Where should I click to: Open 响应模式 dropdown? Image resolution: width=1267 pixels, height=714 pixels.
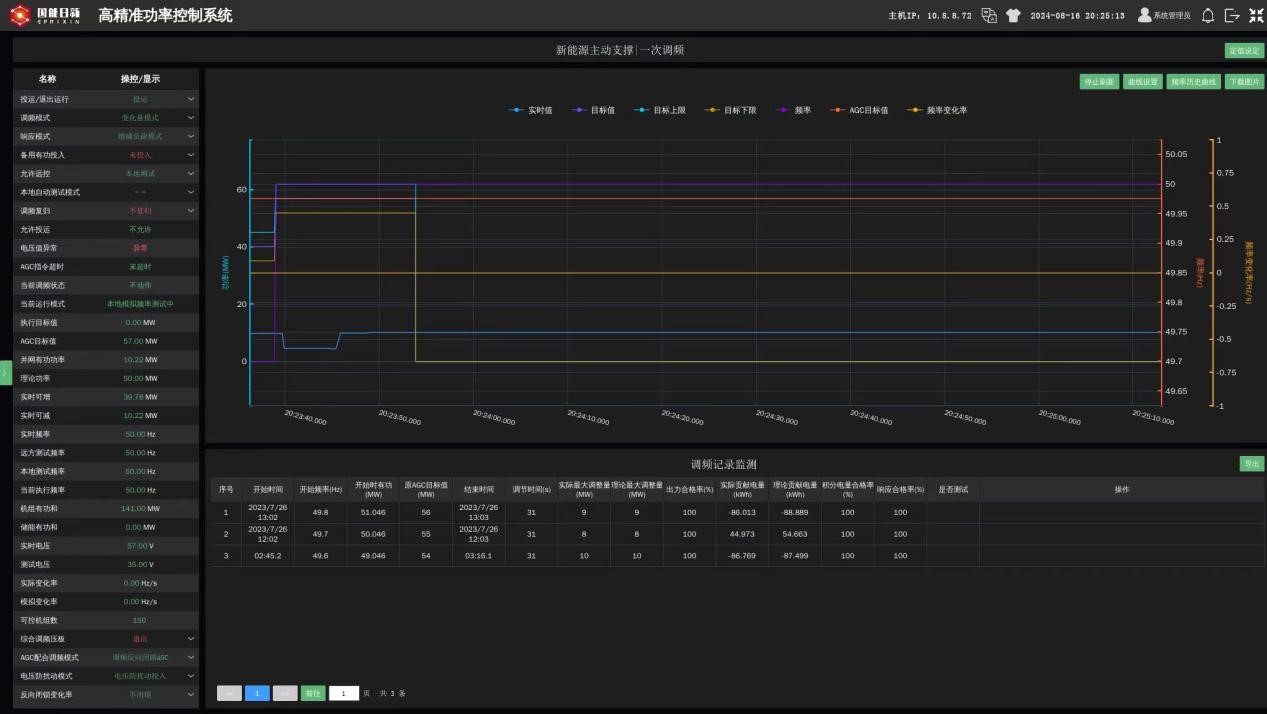(190, 136)
